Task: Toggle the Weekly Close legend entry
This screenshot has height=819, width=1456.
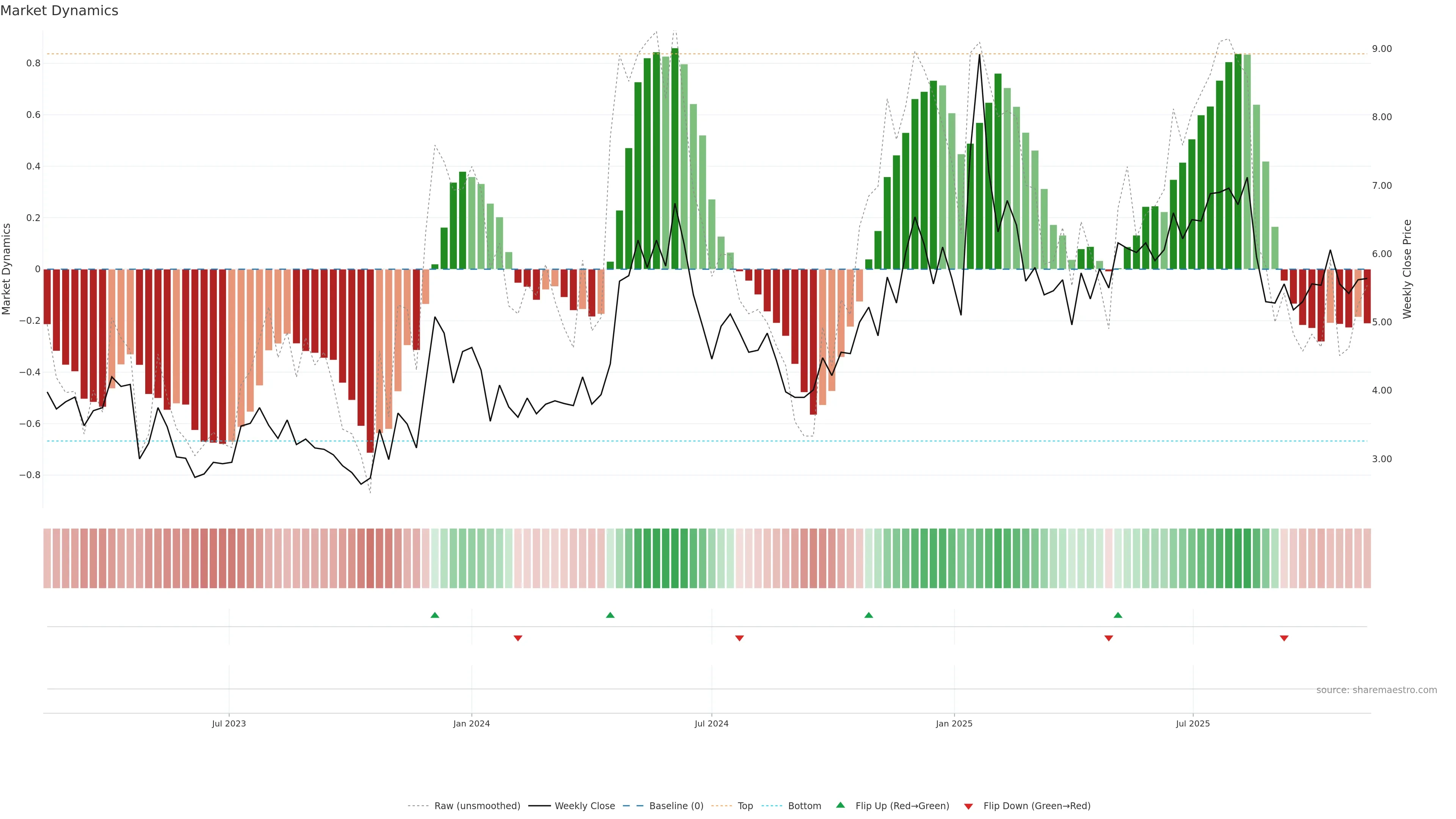Action: [x=584, y=806]
